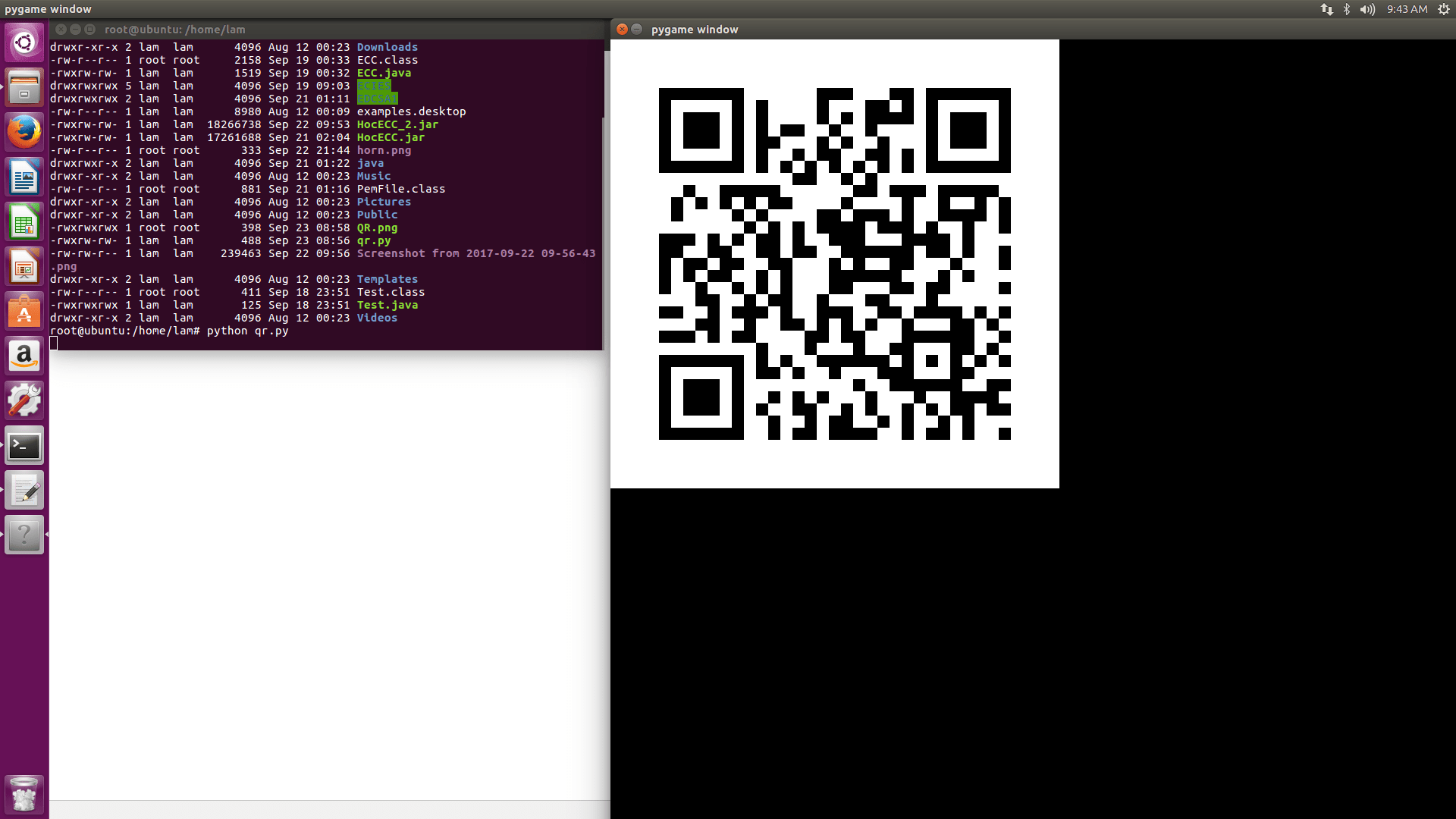The width and height of the screenshot is (1456, 819).
Task: Launch LibreOffice Impress
Action: pyautogui.click(x=24, y=266)
